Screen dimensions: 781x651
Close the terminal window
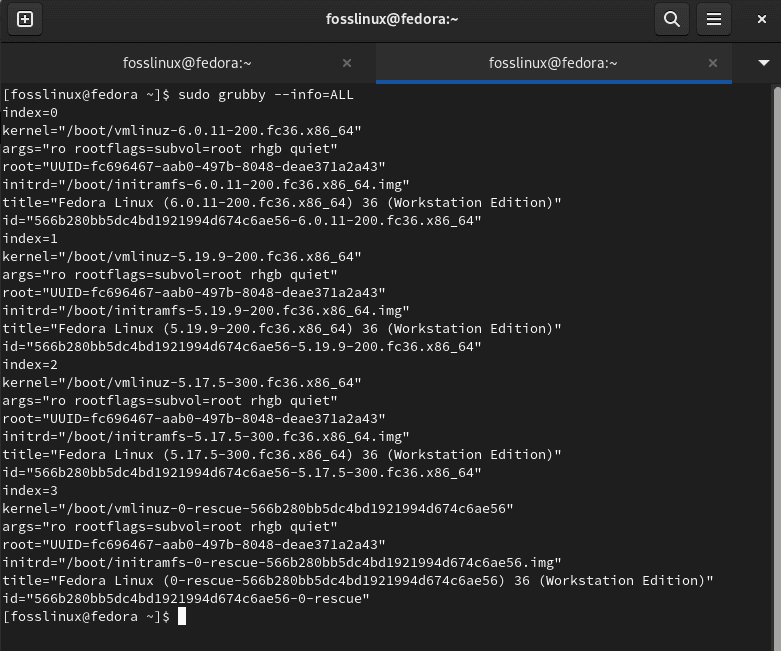pyautogui.click(x=762, y=19)
